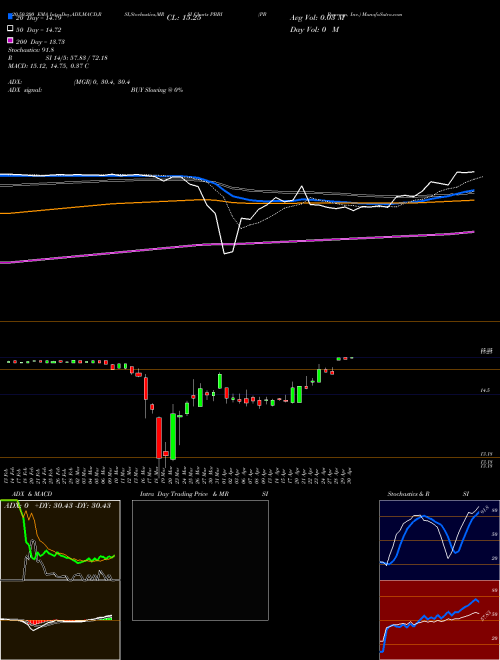The width and height of the screenshot is (500, 660).
Task: Select the '50 Day = 14.72' legend text
Action: pos(39,30)
